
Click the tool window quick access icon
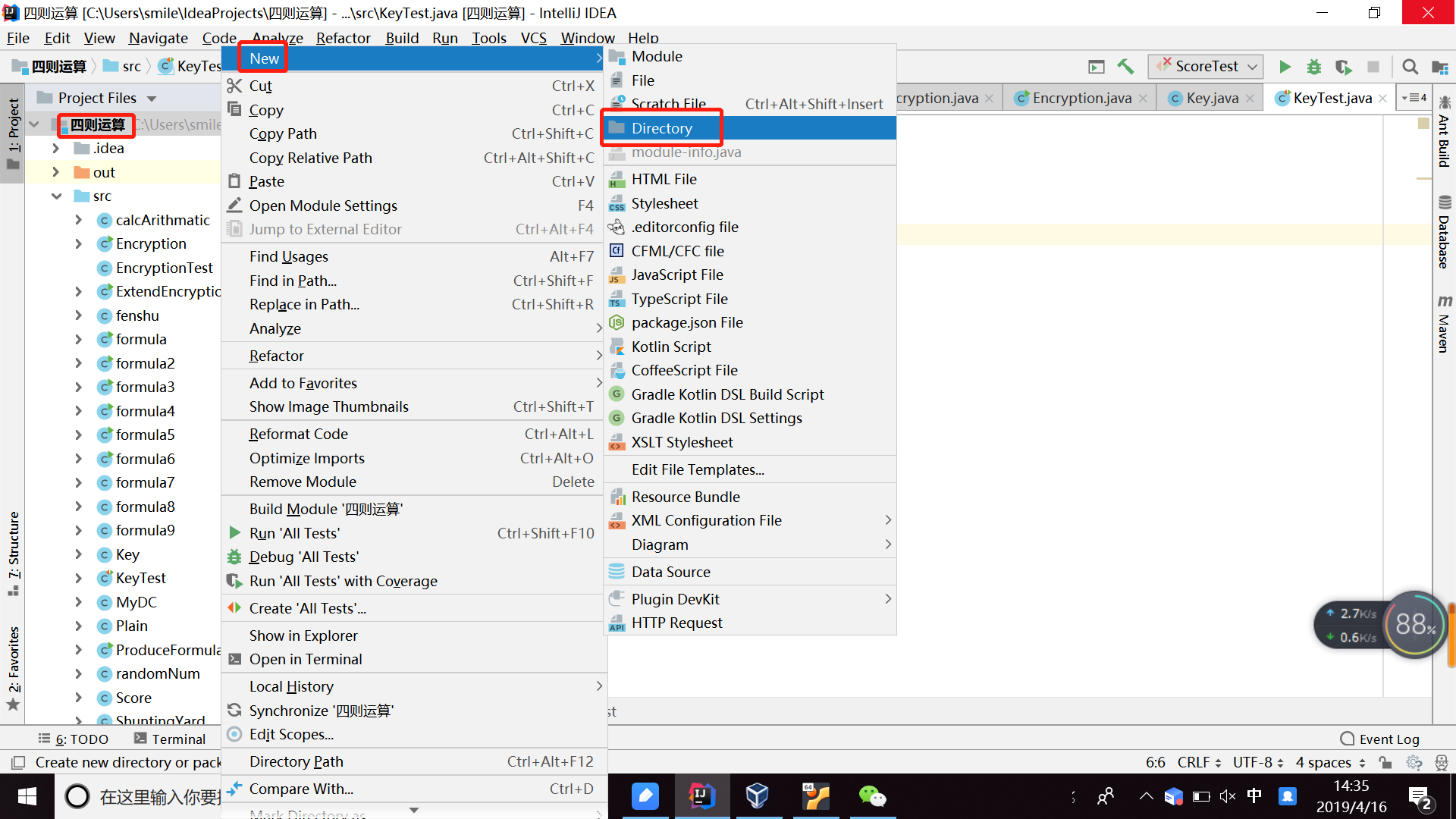(19, 762)
